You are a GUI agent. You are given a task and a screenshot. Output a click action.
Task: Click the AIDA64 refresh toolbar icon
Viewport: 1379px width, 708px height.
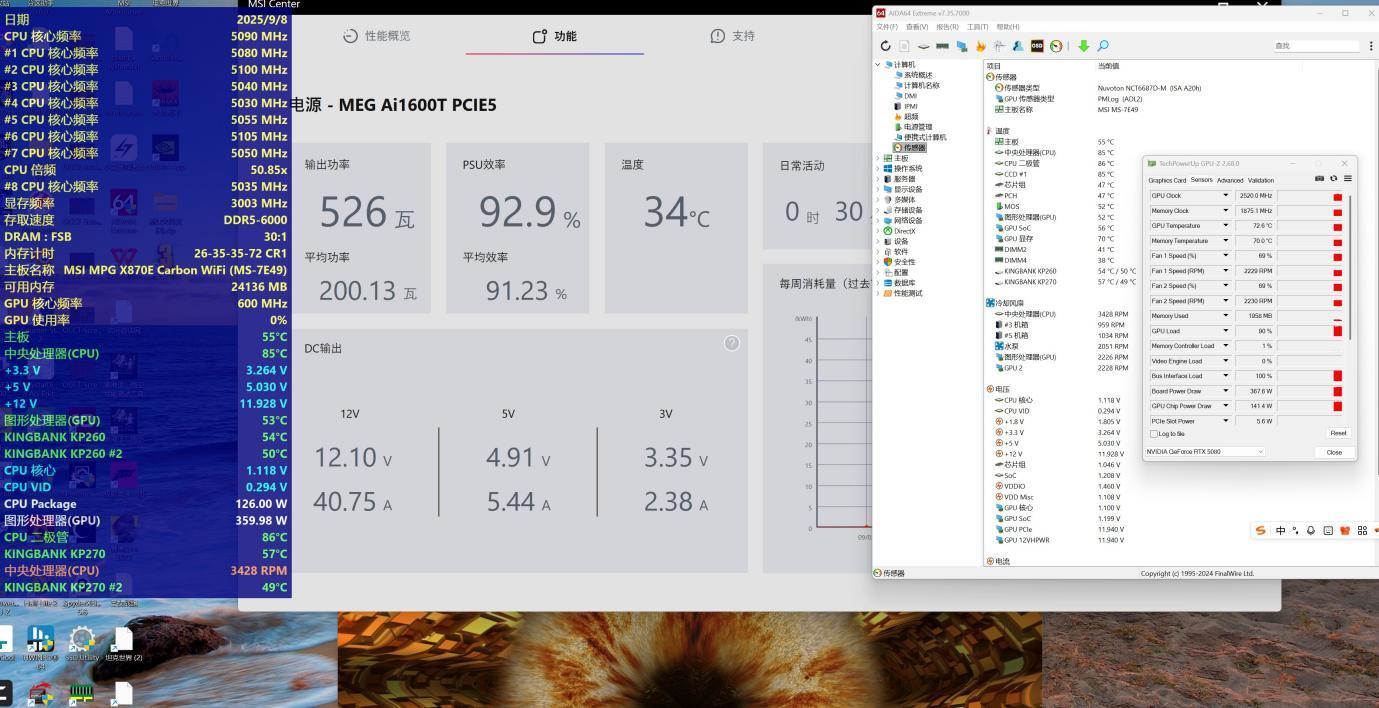point(886,46)
